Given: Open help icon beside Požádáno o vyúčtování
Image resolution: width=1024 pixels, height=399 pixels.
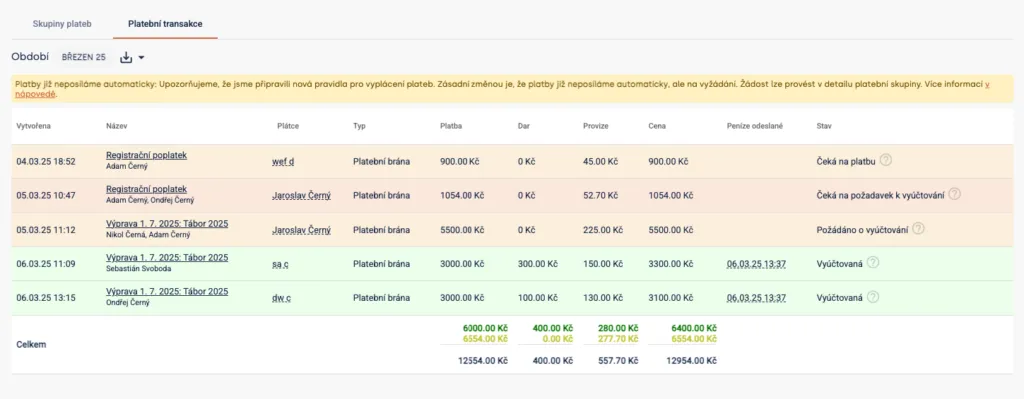Looking at the screenshot, I should pos(919,229).
